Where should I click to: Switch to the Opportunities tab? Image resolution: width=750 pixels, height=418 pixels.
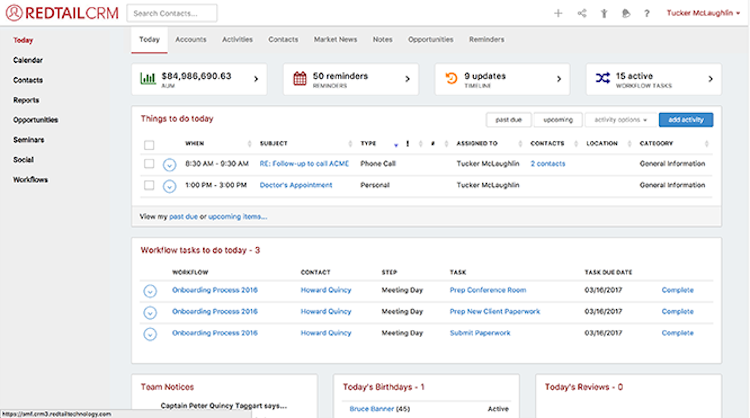(x=430, y=40)
